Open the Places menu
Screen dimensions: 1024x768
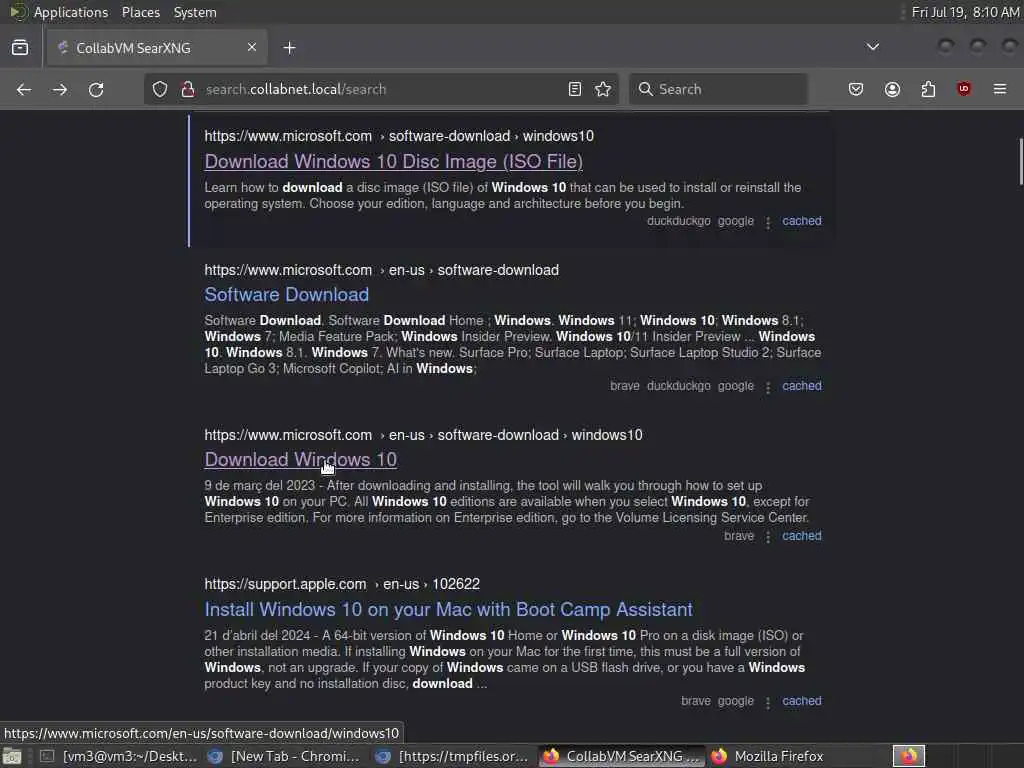(140, 12)
